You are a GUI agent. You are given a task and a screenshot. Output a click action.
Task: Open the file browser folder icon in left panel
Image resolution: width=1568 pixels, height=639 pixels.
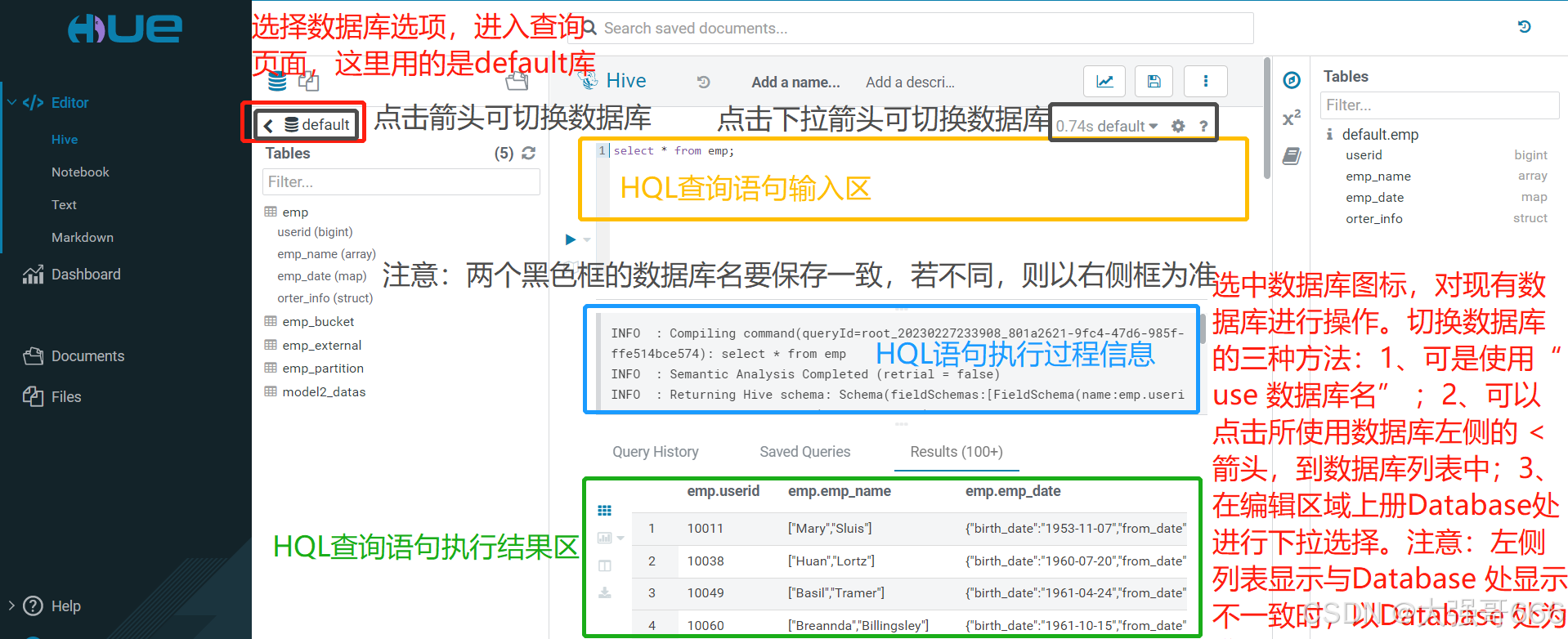tap(517, 81)
